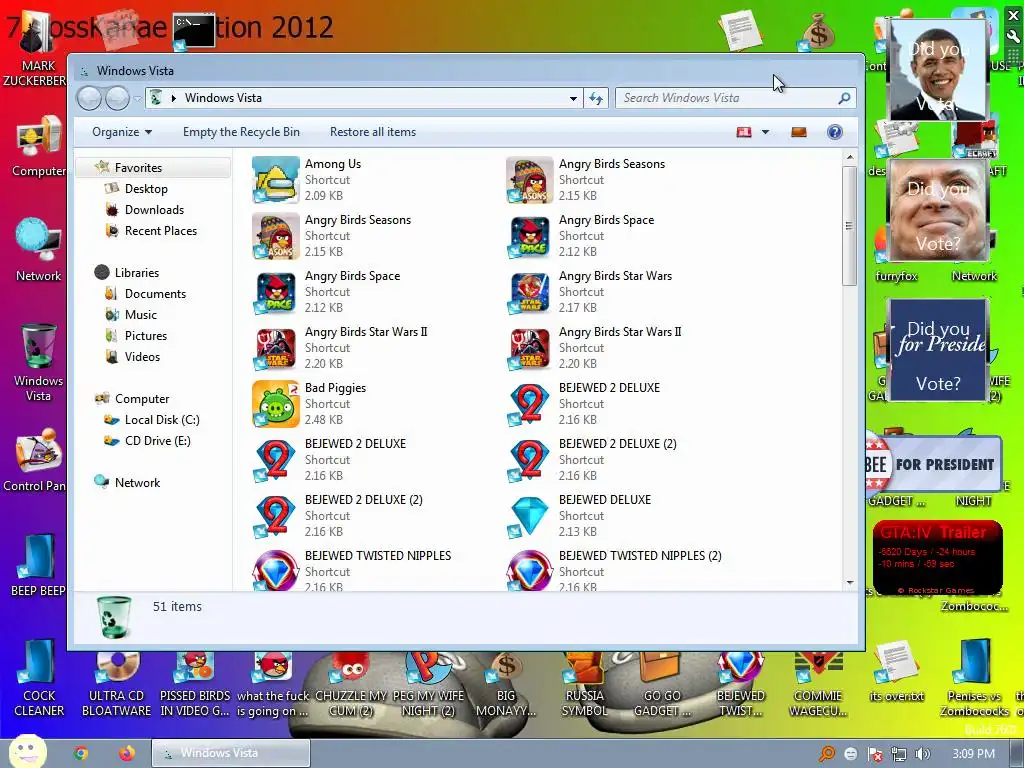Open the recent pages dropdown arrow

pyautogui.click(x=137, y=99)
